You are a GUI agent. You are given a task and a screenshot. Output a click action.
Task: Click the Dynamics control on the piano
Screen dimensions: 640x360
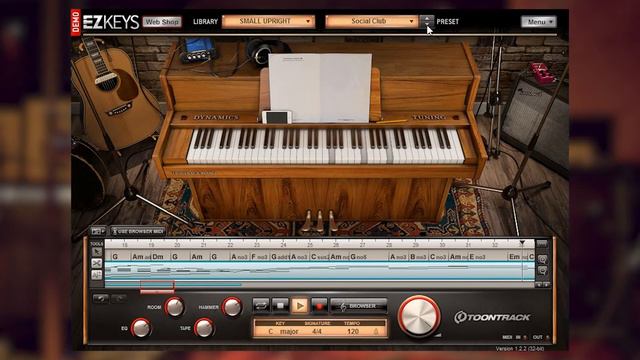216,118
